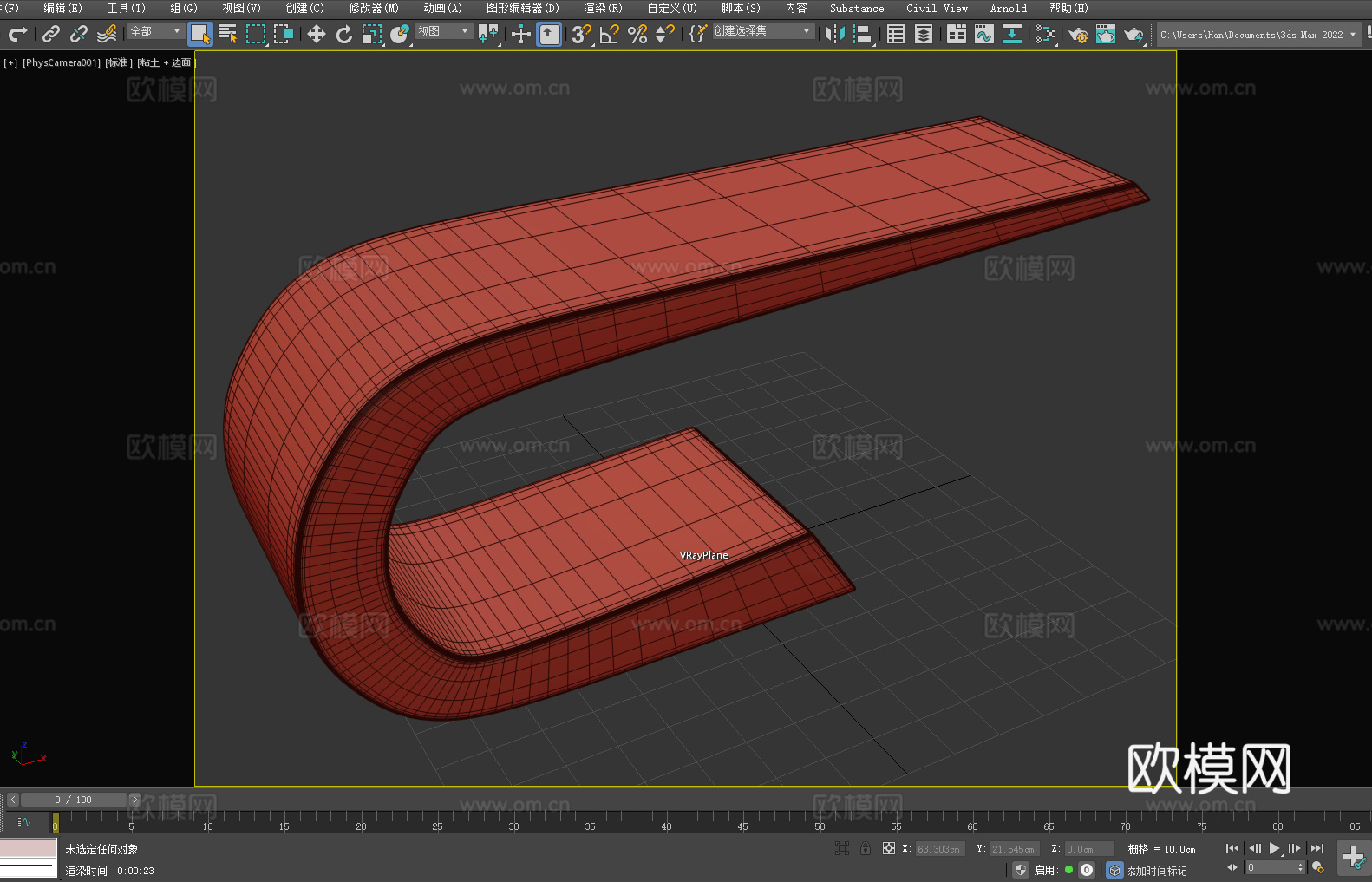Open the Rendered Frame Window icon
This screenshot has height=882, width=1372.
click(1106, 34)
